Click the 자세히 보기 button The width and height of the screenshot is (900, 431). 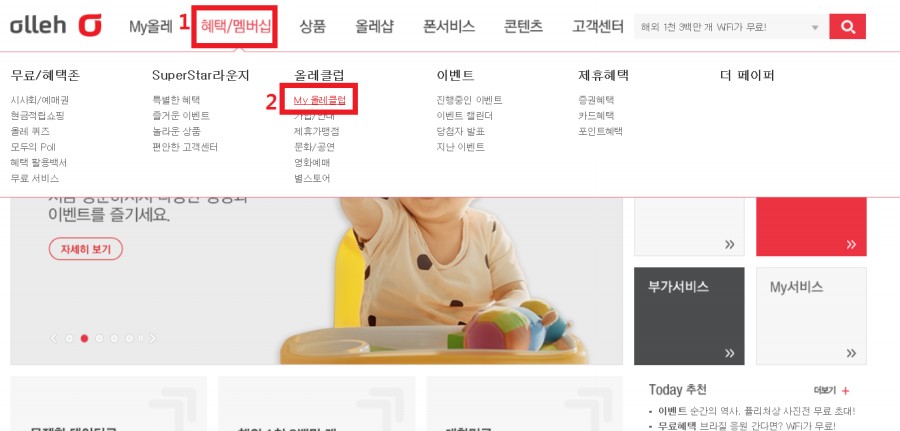click(x=86, y=249)
